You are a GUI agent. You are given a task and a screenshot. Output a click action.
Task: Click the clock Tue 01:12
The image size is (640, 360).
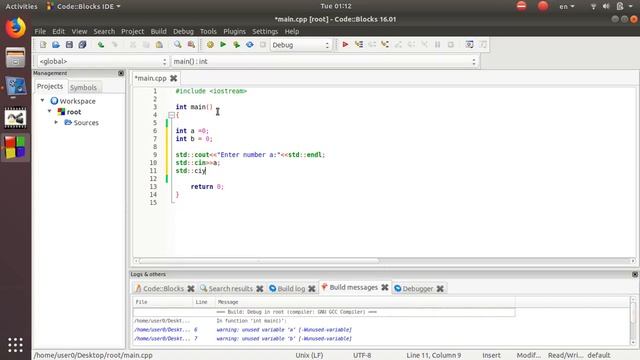coord(336,6)
